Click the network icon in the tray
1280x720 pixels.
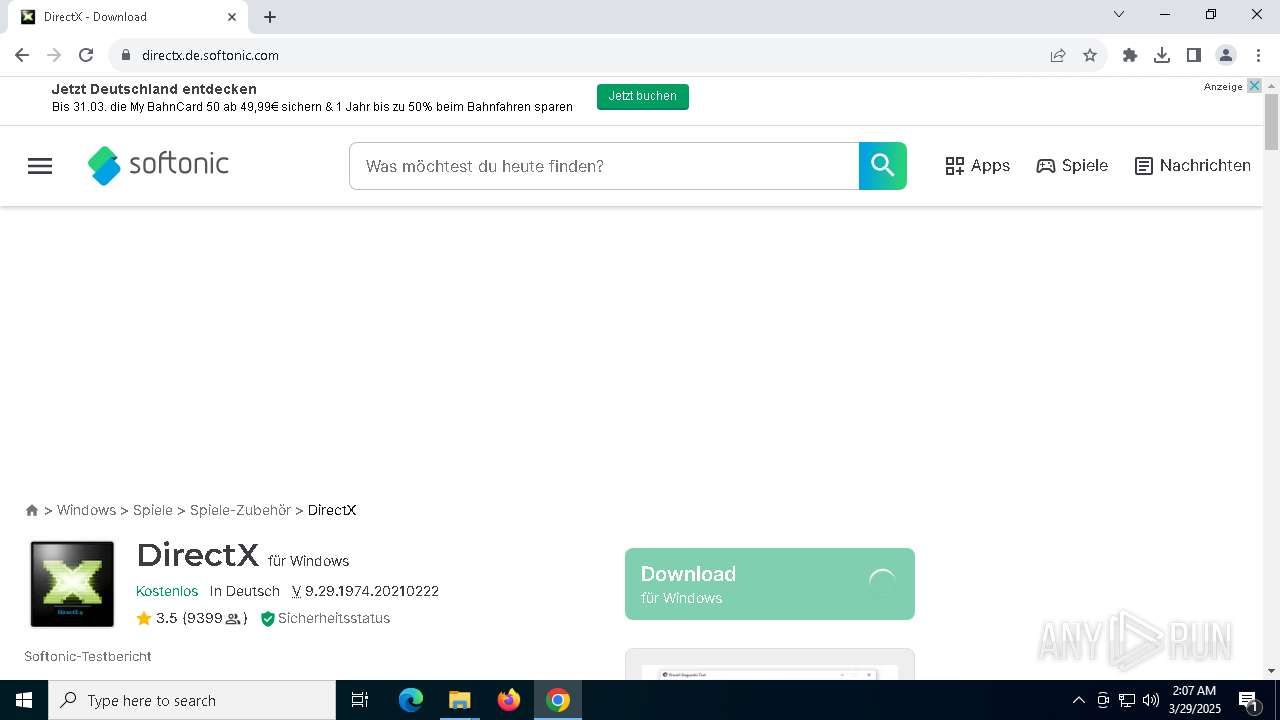(x=1127, y=700)
